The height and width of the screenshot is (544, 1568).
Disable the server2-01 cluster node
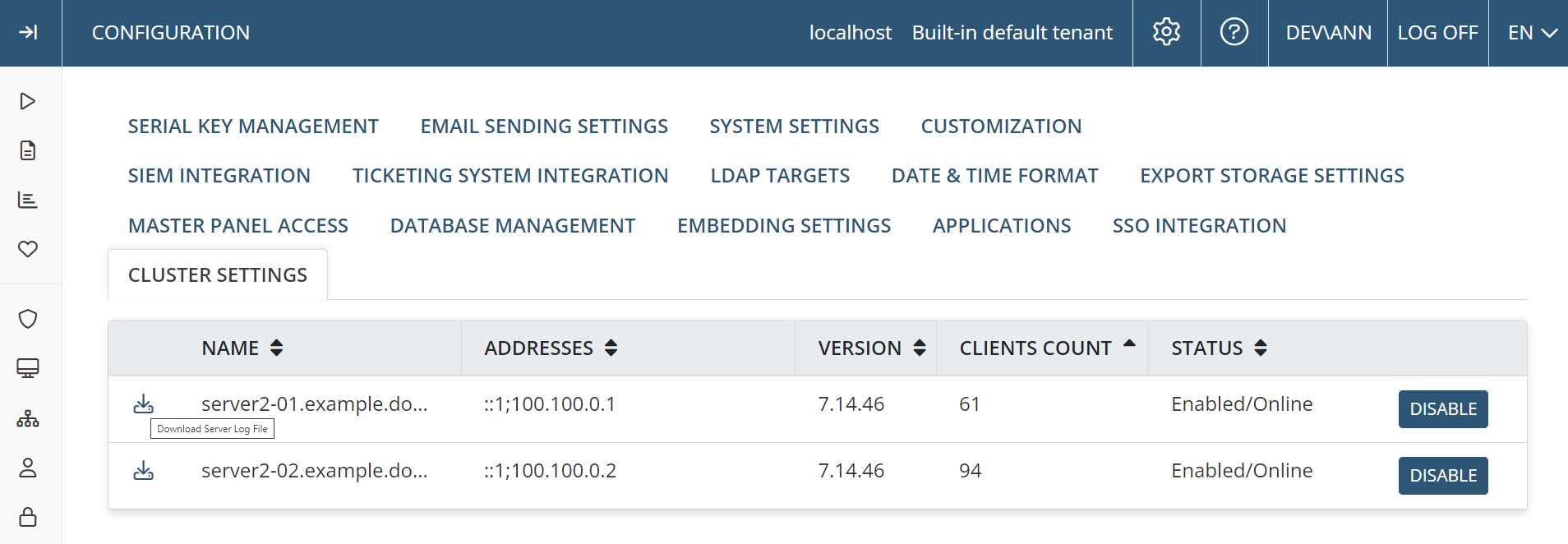pyautogui.click(x=1442, y=409)
